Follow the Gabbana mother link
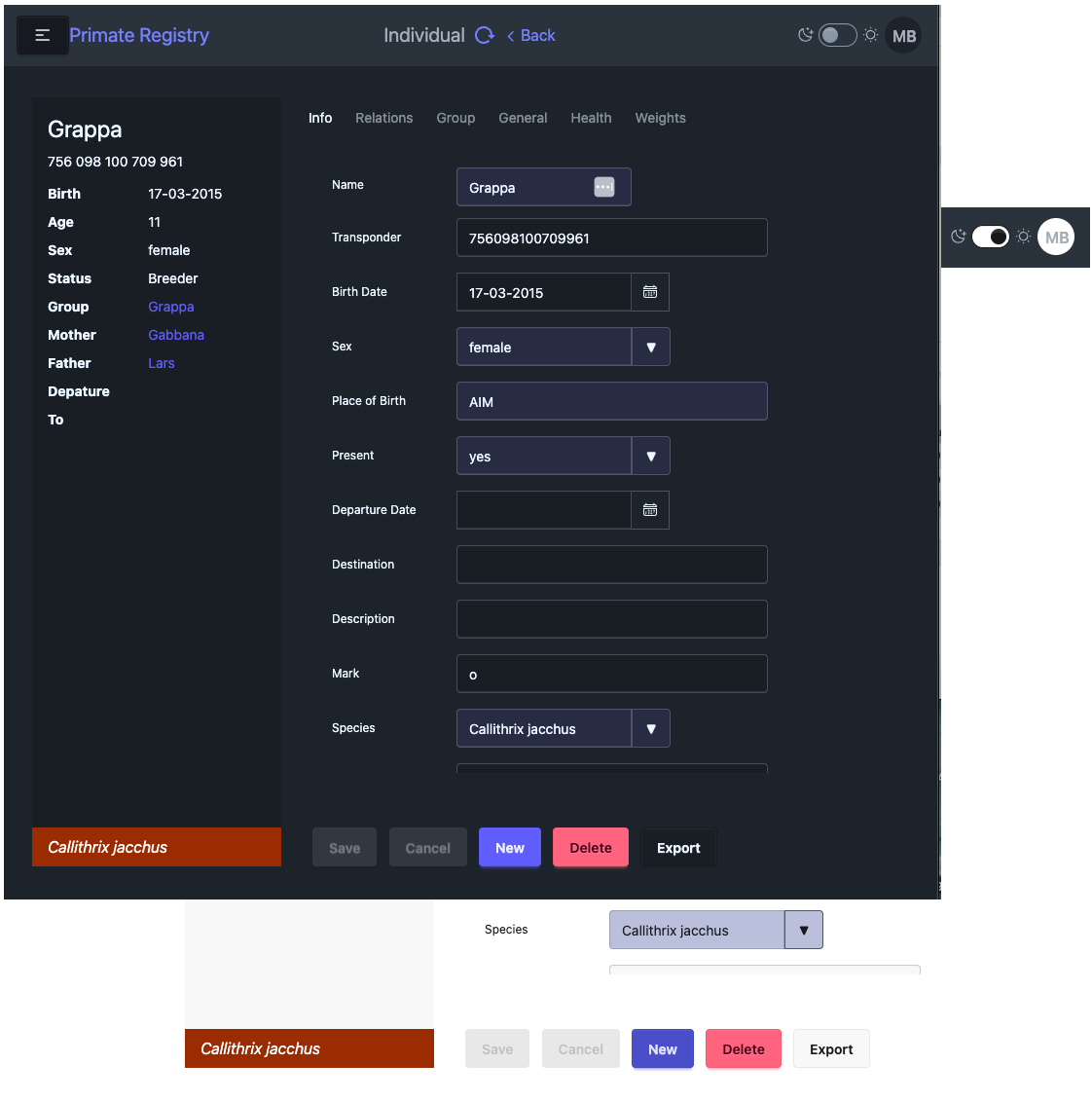This screenshot has width=1092, height=1101. [176, 335]
